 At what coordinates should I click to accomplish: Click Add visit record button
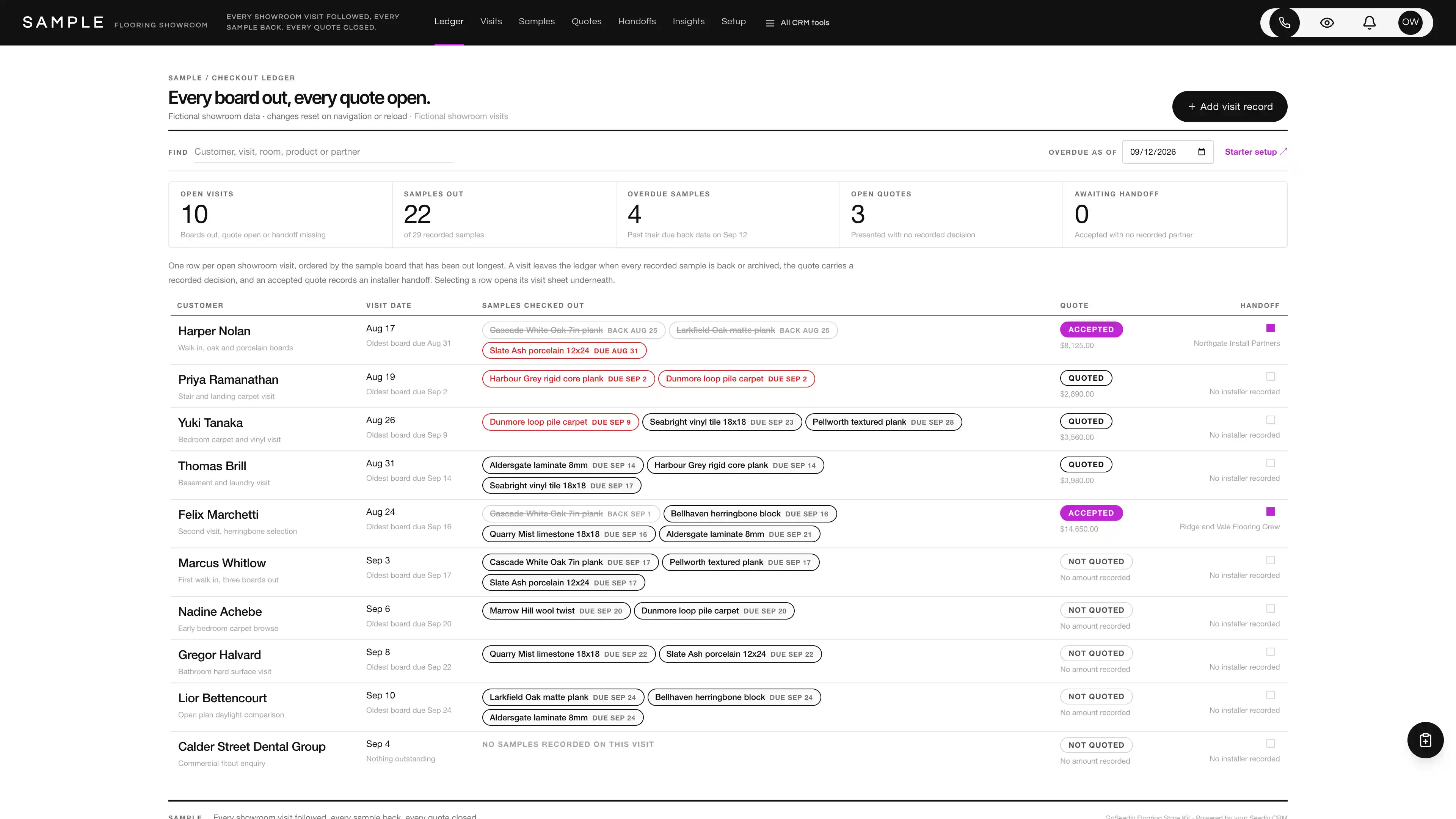click(1229, 106)
